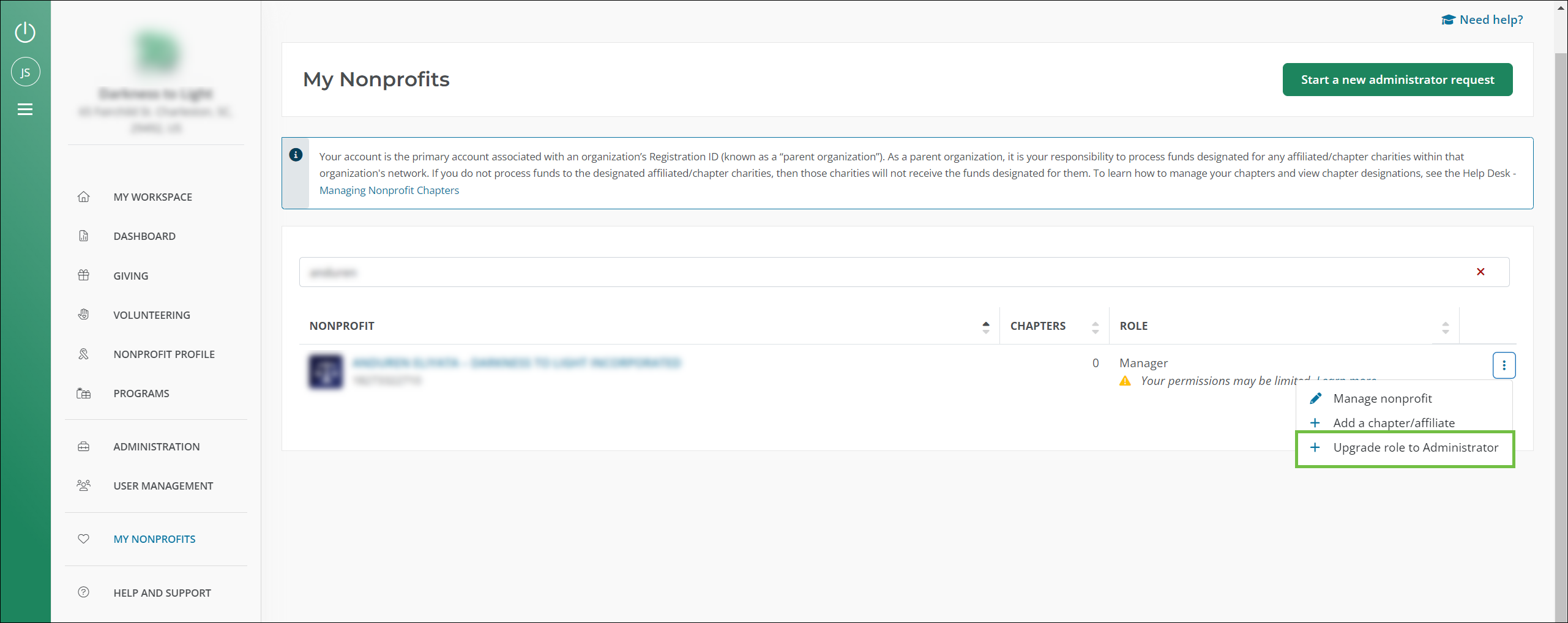The image size is (1568, 623).
Task: Sort the table by Role column
Action: (1445, 327)
